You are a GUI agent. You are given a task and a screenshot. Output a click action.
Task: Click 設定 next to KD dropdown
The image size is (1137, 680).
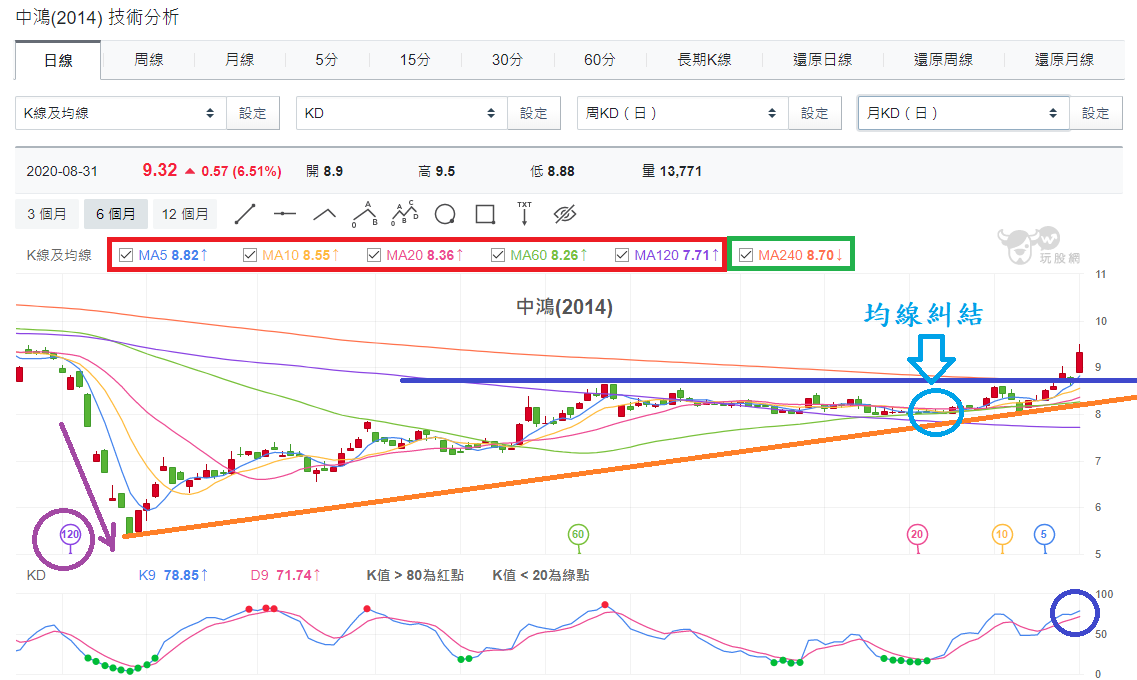point(534,113)
